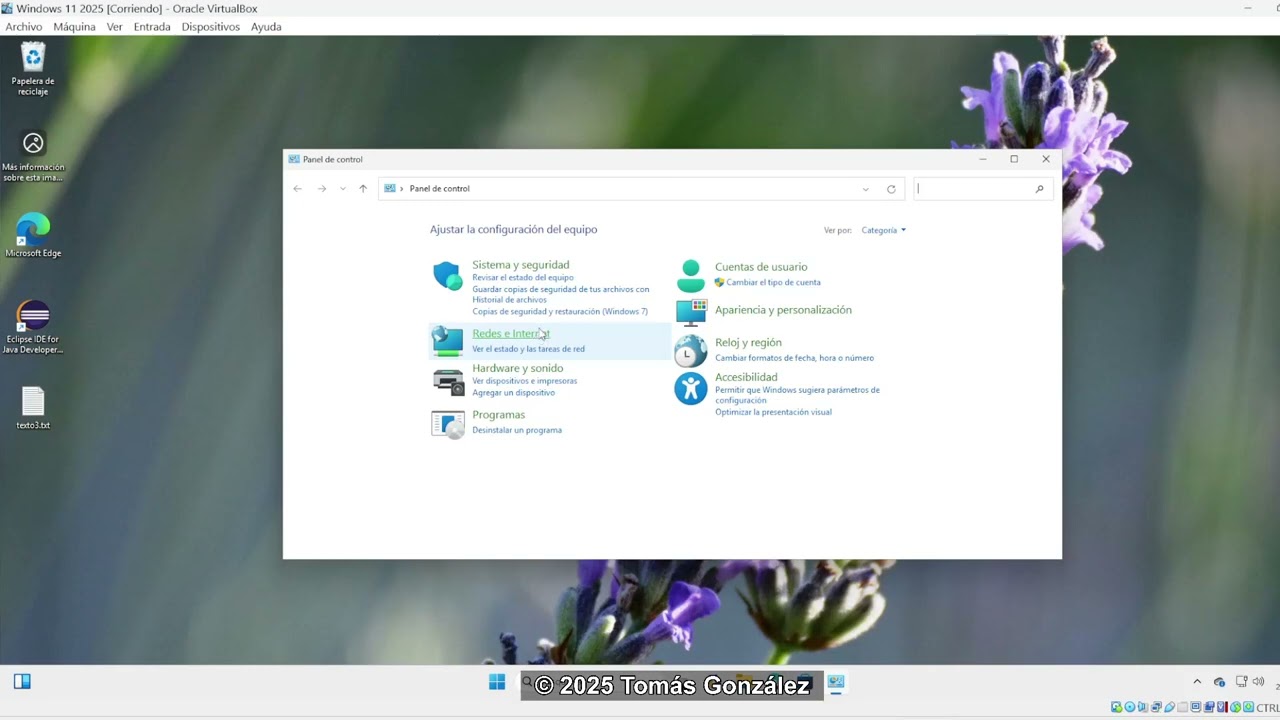1280x720 pixels.
Task: Open the Apariencia y personalización heading link
Action: click(x=783, y=310)
